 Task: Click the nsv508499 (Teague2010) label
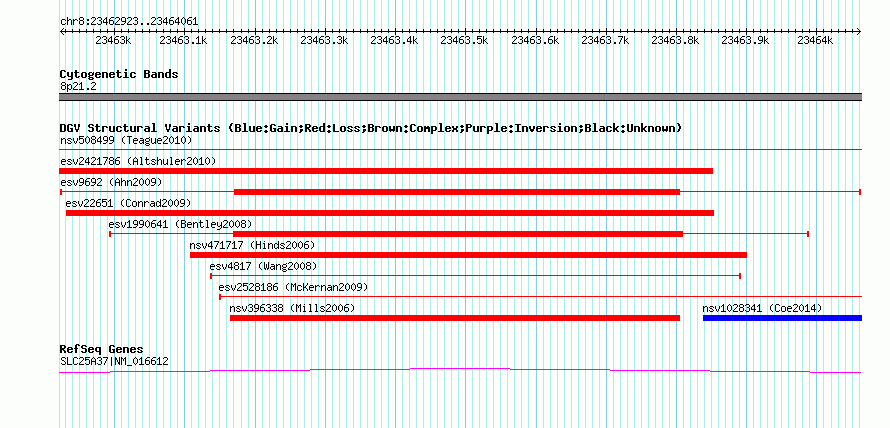[126, 140]
